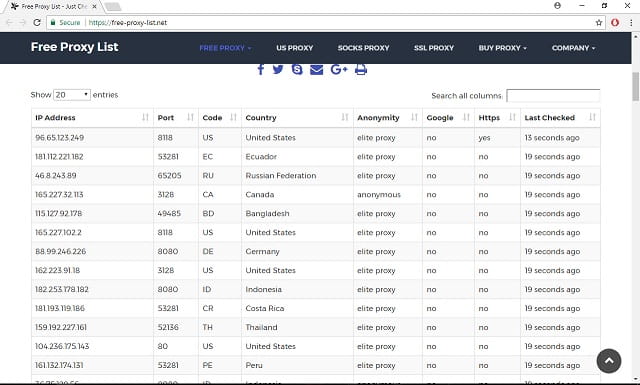Open the Show entries dropdown
The image size is (640, 385).
click(72, 95)
